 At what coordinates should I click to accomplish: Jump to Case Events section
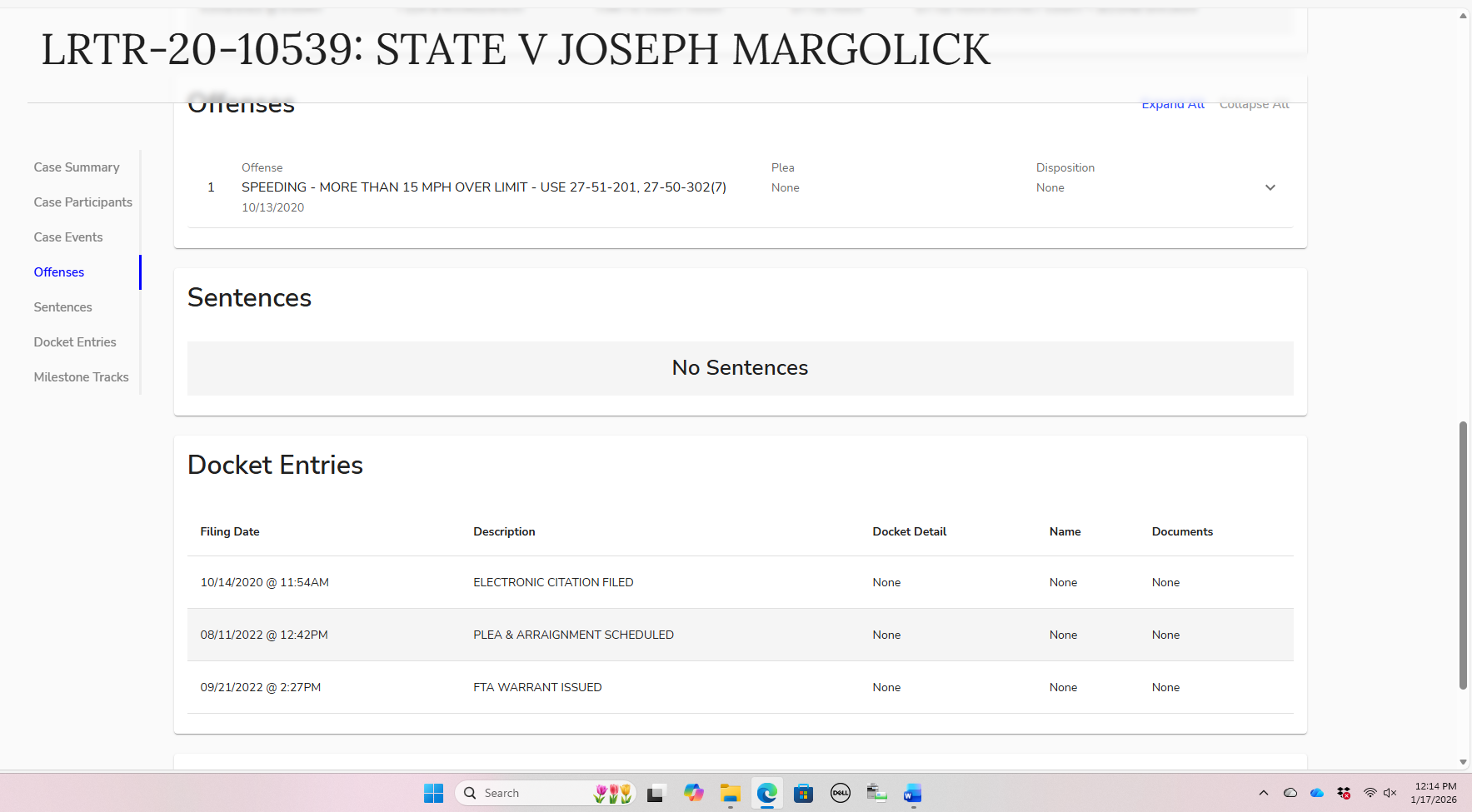pos(68,237)
